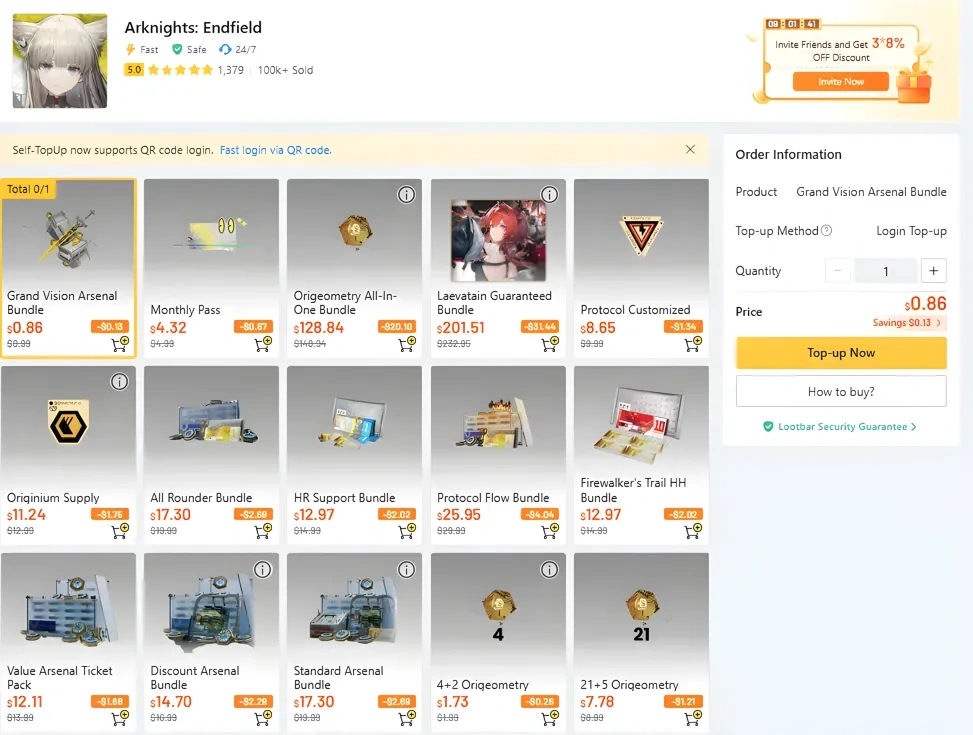Add Monthly Pass to cart
Image resolution: width=973 pixels, height=735 pixels.
[264, 345]
